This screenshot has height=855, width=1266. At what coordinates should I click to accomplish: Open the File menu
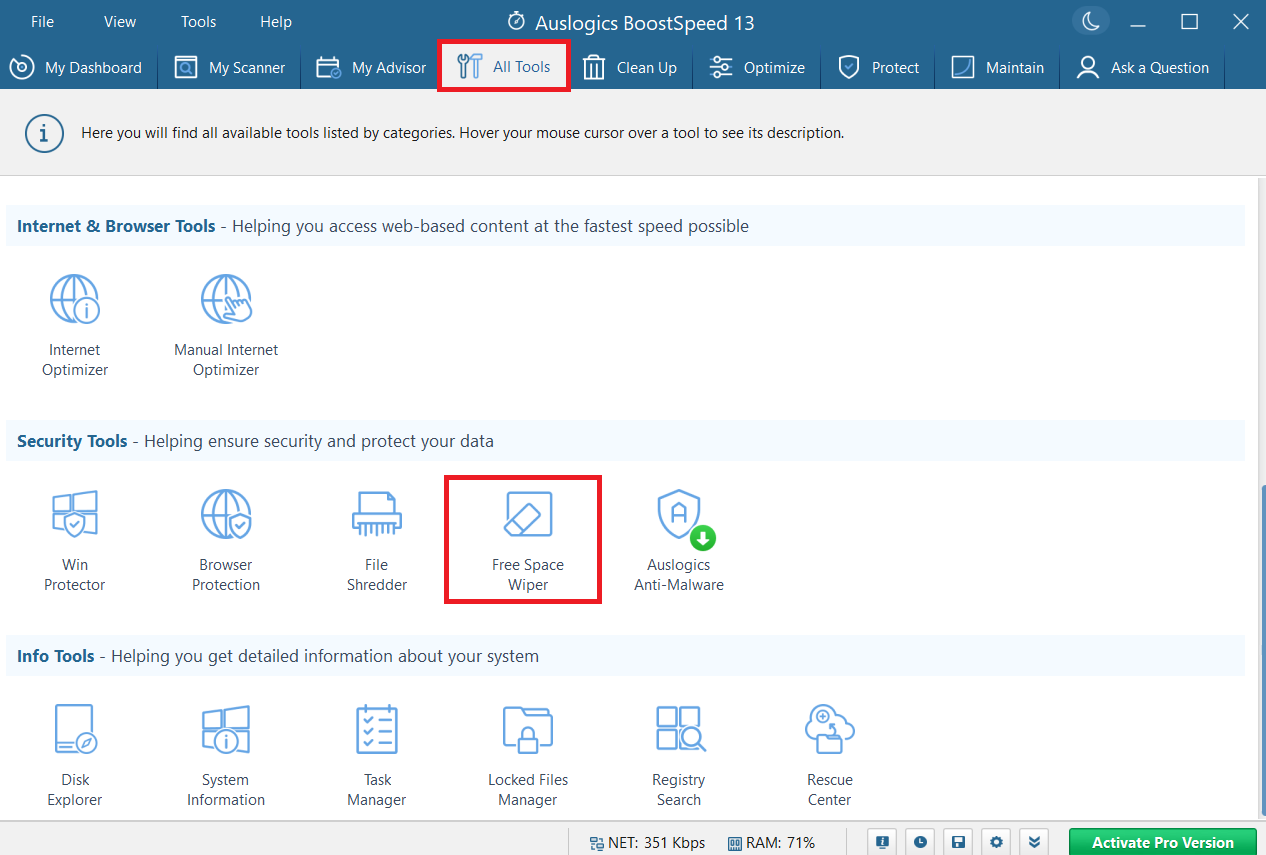click(x=42, y=22)
